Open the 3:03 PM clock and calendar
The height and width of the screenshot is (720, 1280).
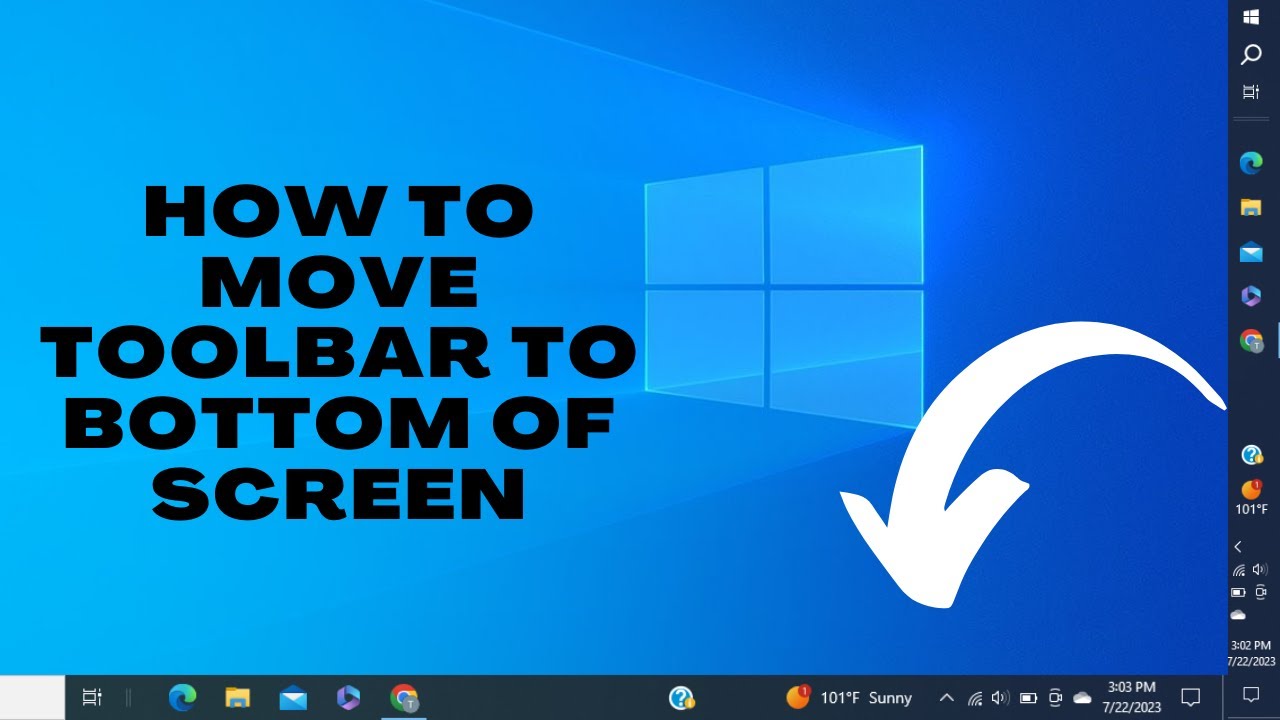1132,697
